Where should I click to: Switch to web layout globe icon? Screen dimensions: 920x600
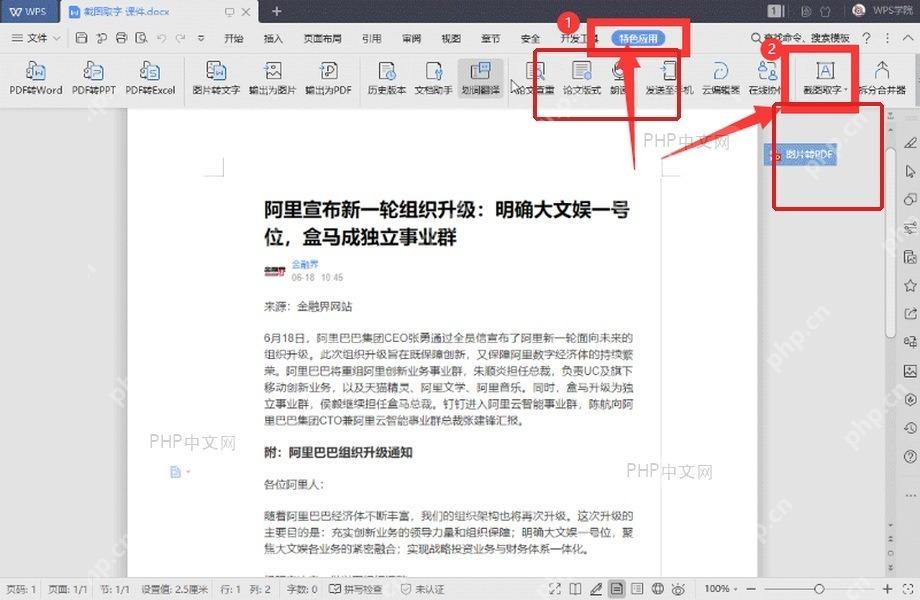[x=658, y=589]
